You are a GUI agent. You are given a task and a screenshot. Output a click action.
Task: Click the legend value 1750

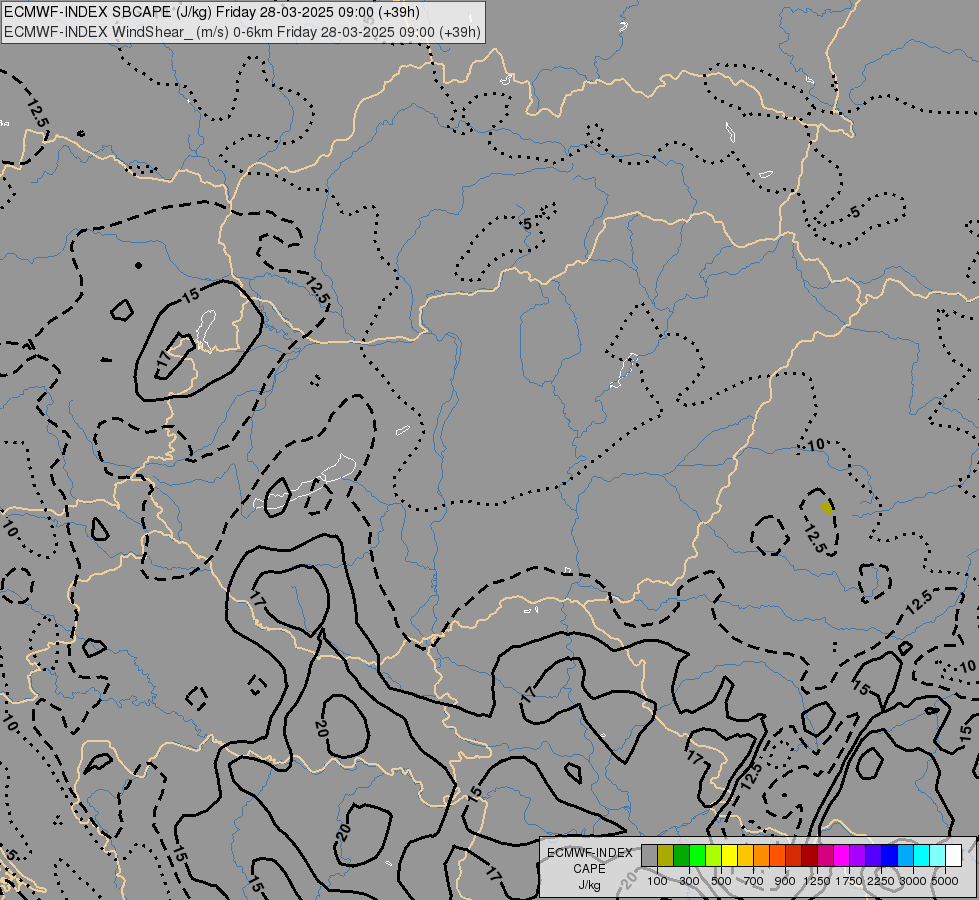(849, 881)
